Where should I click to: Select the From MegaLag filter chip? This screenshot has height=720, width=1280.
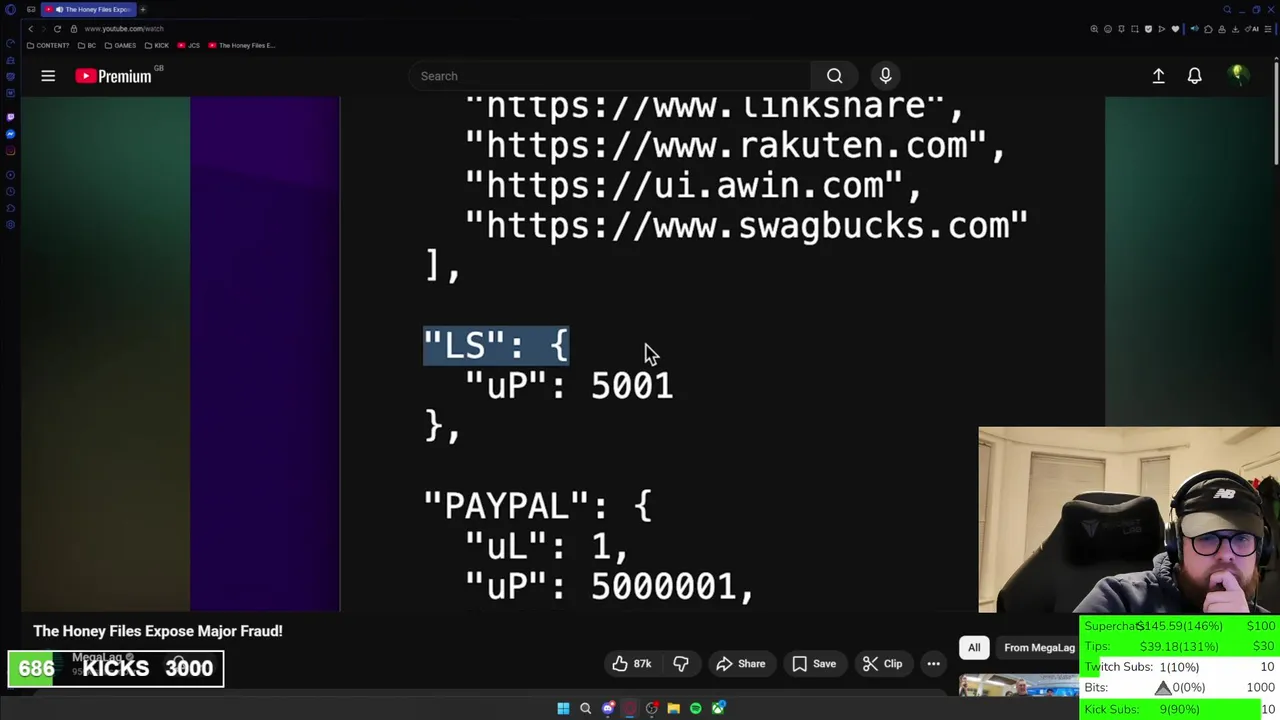(1039, 648)
